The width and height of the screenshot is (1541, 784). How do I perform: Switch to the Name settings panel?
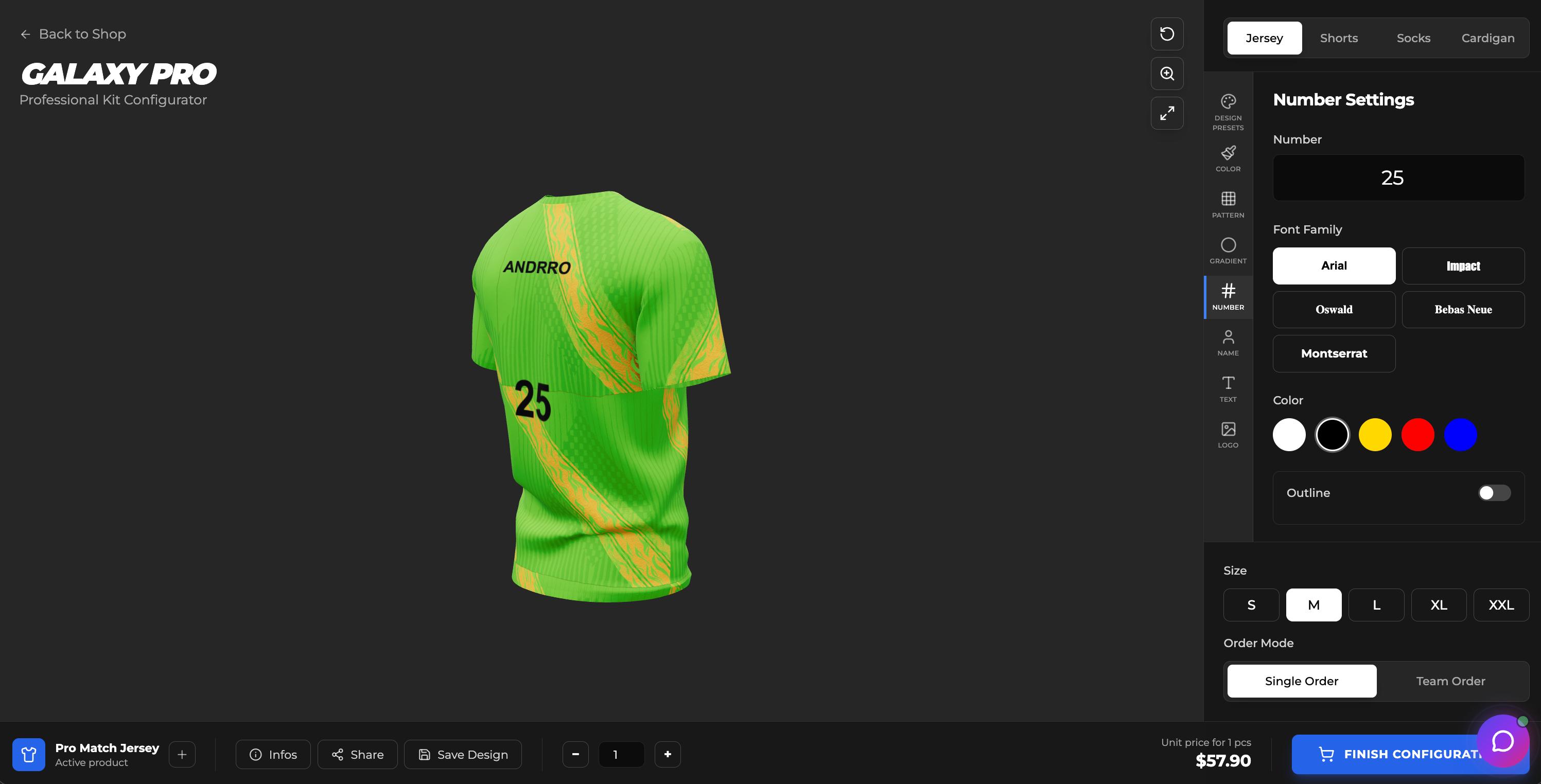coord(1228,343)
